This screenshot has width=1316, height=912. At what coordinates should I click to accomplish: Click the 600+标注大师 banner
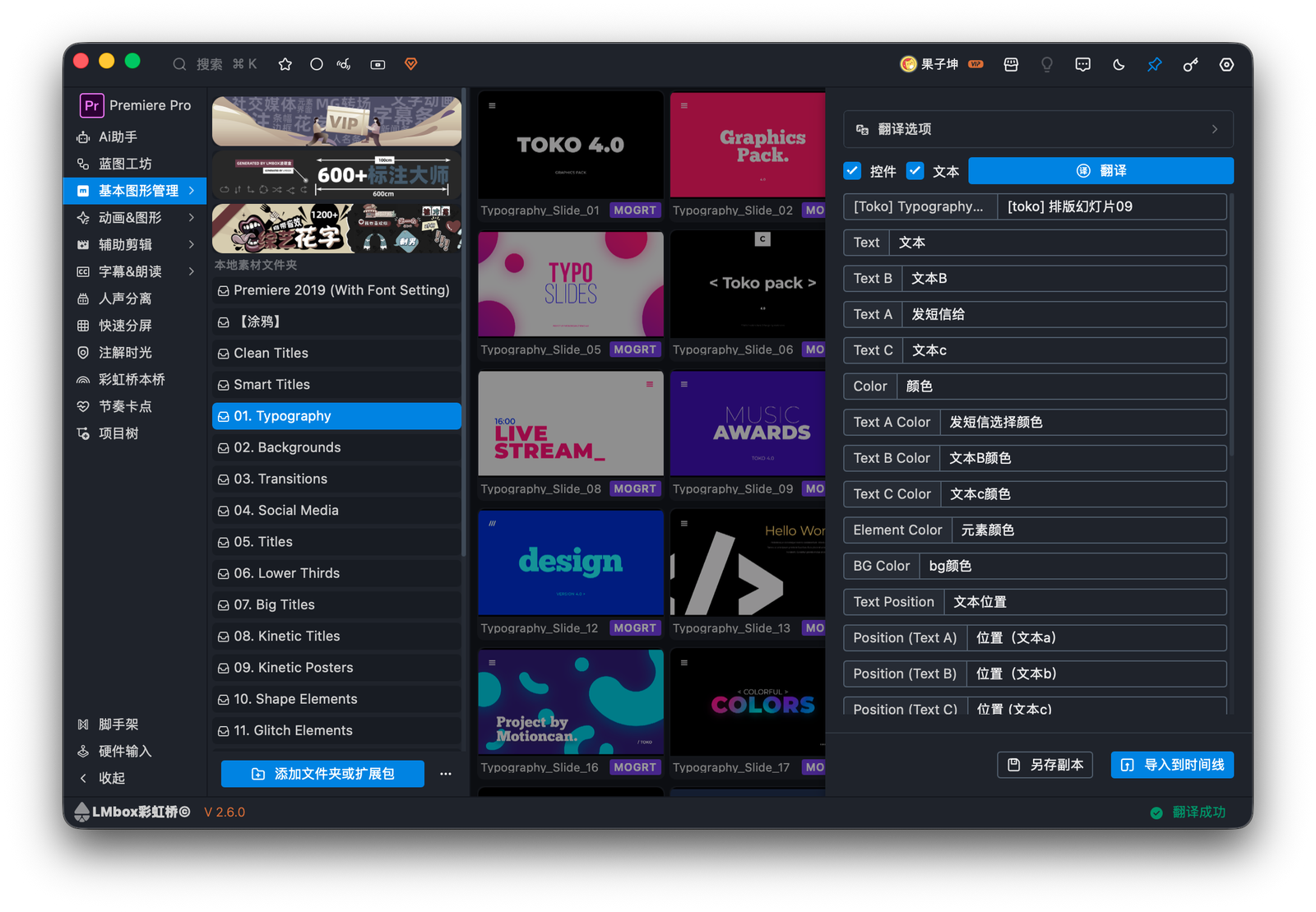click(x=336, y=175)
